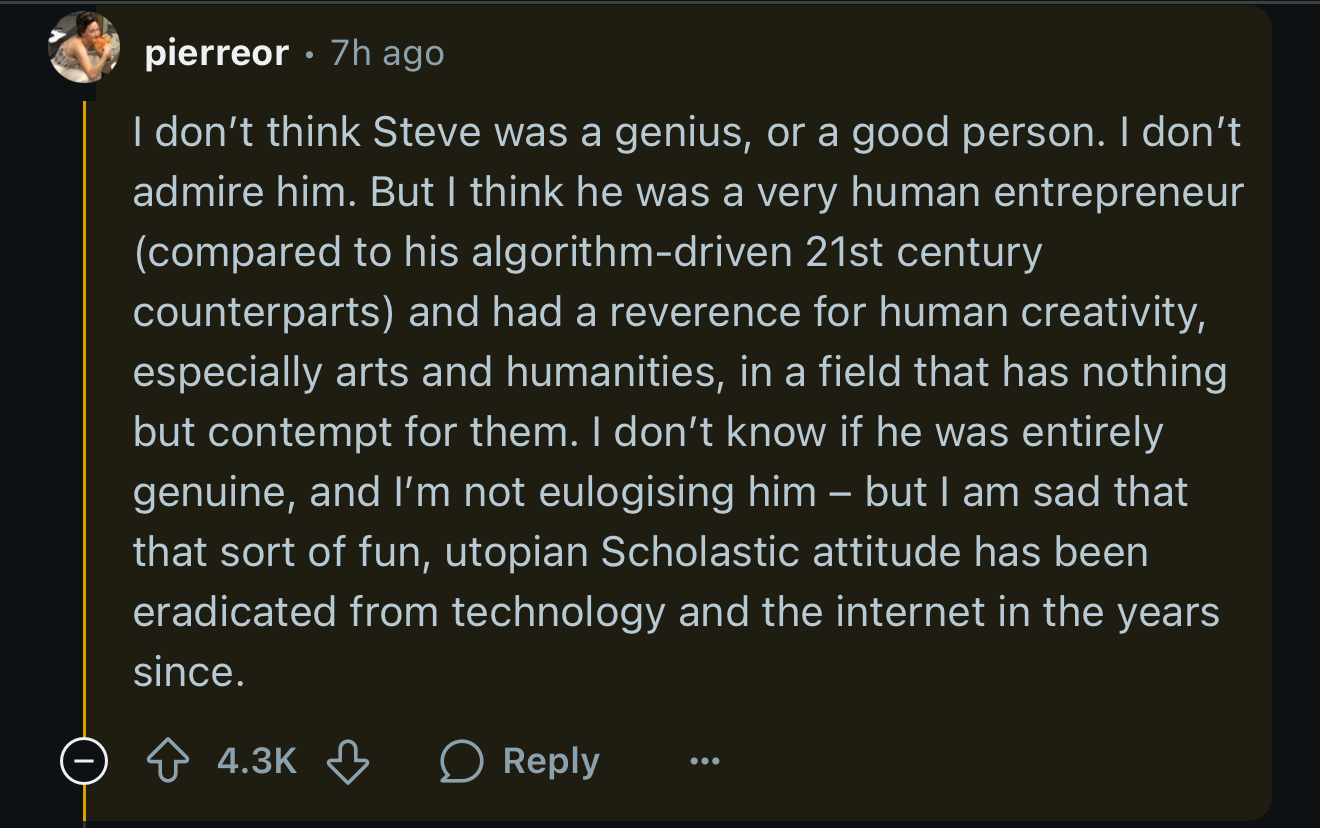Downvote the comment about Steve

tap(349, 762)
